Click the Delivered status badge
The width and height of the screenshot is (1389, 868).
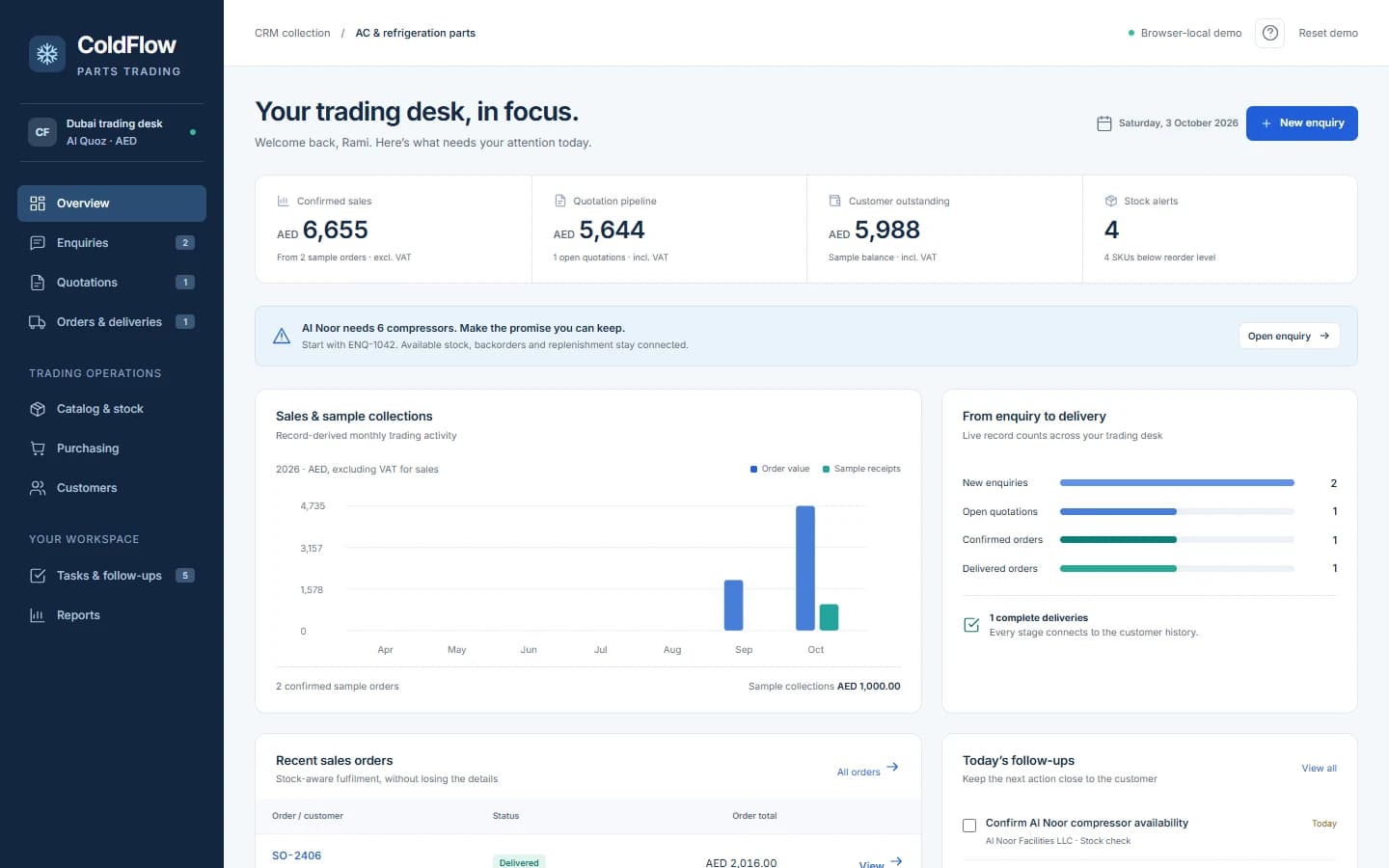pyautogui.click(x=519, y=861)
